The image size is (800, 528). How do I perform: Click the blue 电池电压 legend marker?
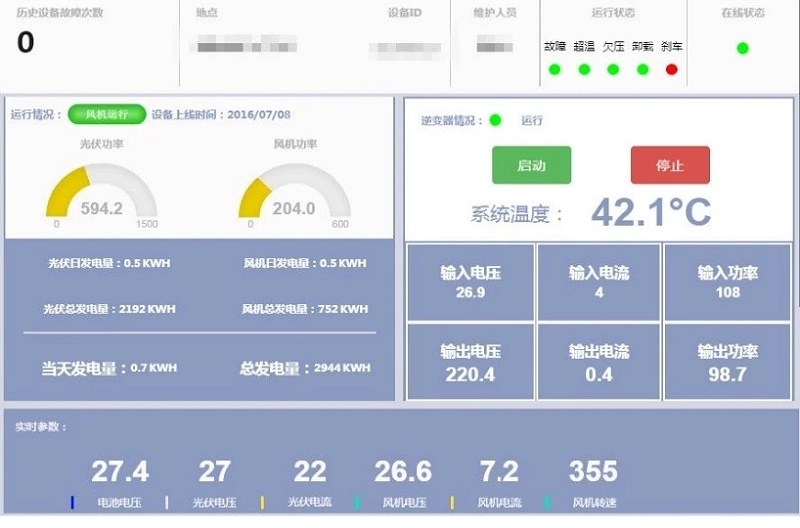click(72, 502)
